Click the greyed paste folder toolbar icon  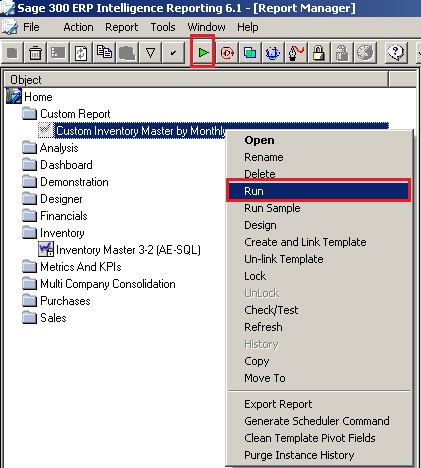click(127, 53)
